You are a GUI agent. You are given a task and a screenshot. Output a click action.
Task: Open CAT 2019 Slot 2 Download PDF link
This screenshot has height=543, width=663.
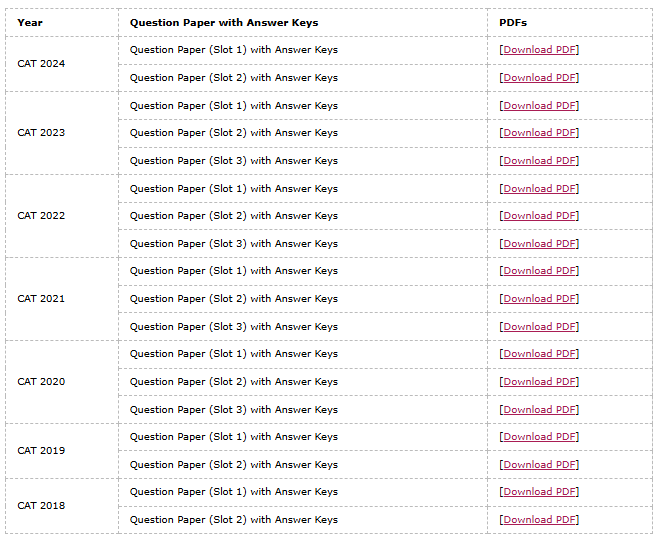[539, 464]
